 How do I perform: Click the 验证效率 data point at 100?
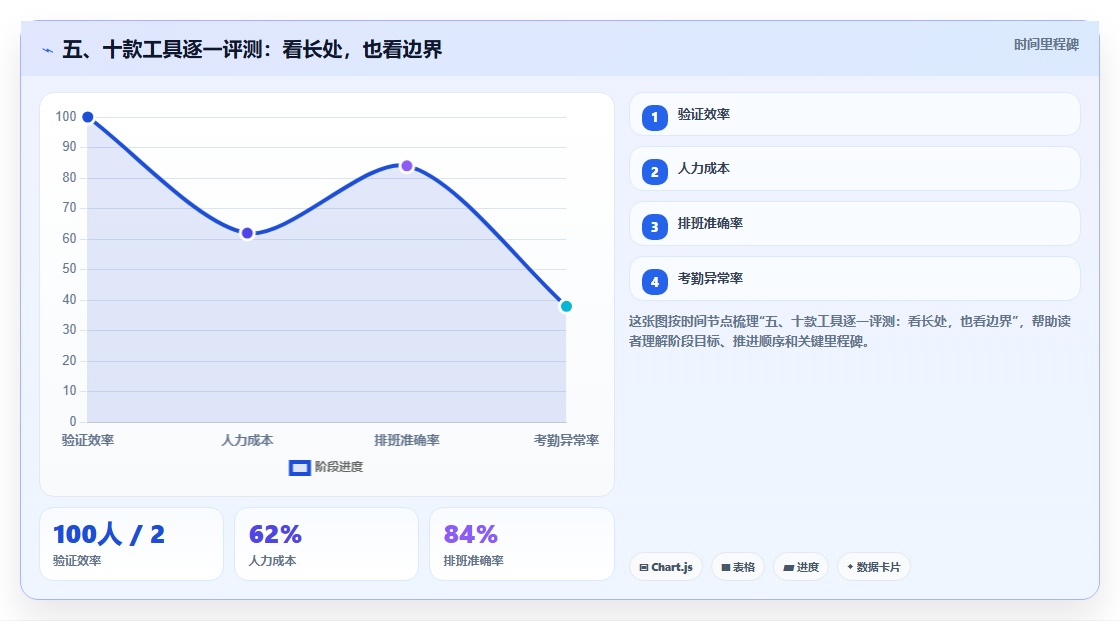pyautogui.click(x=88, y=117)
